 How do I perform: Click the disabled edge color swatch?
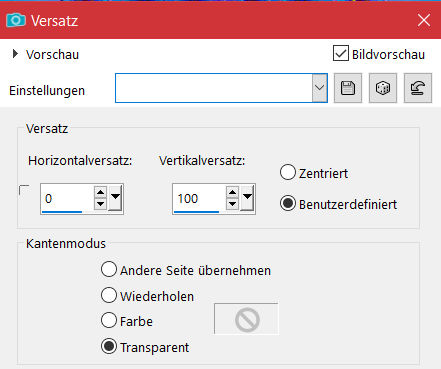click(246, 319)
